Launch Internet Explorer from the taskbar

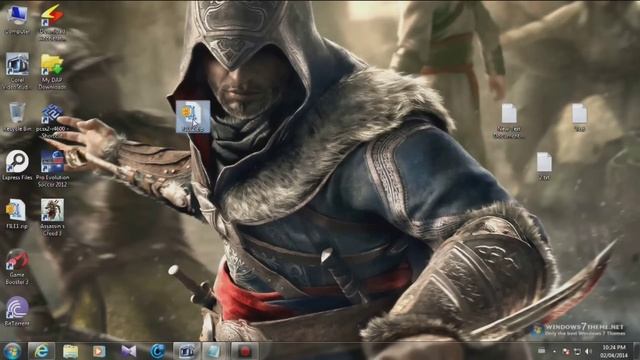(x=41, y=351)
